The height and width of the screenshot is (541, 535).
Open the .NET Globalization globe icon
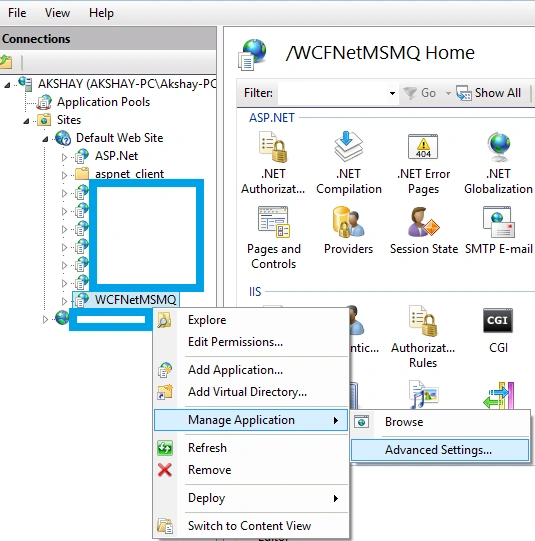498,147
